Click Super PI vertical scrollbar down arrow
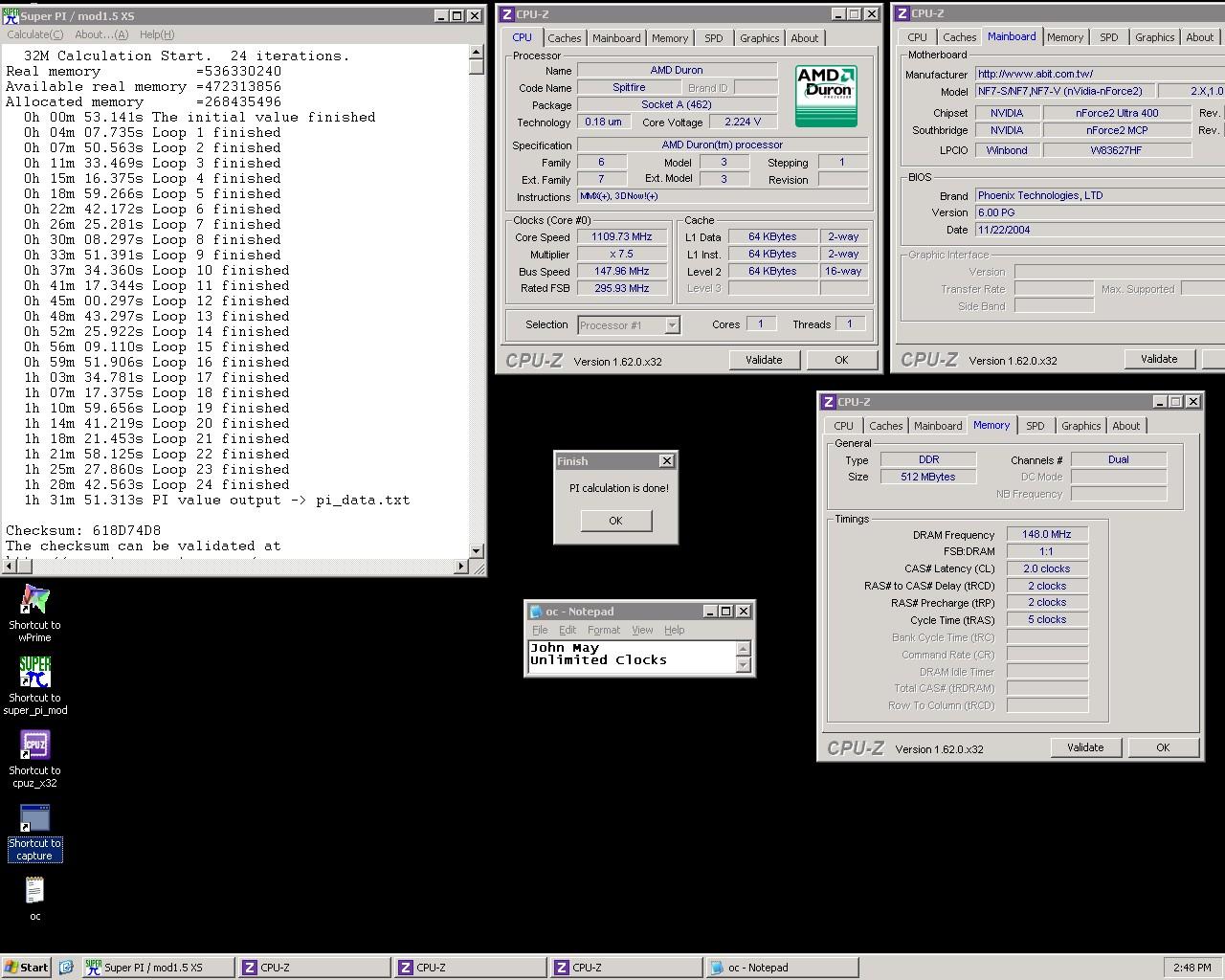The width and height of the screenshot is (1225, 980). click(x=477, y=550)
